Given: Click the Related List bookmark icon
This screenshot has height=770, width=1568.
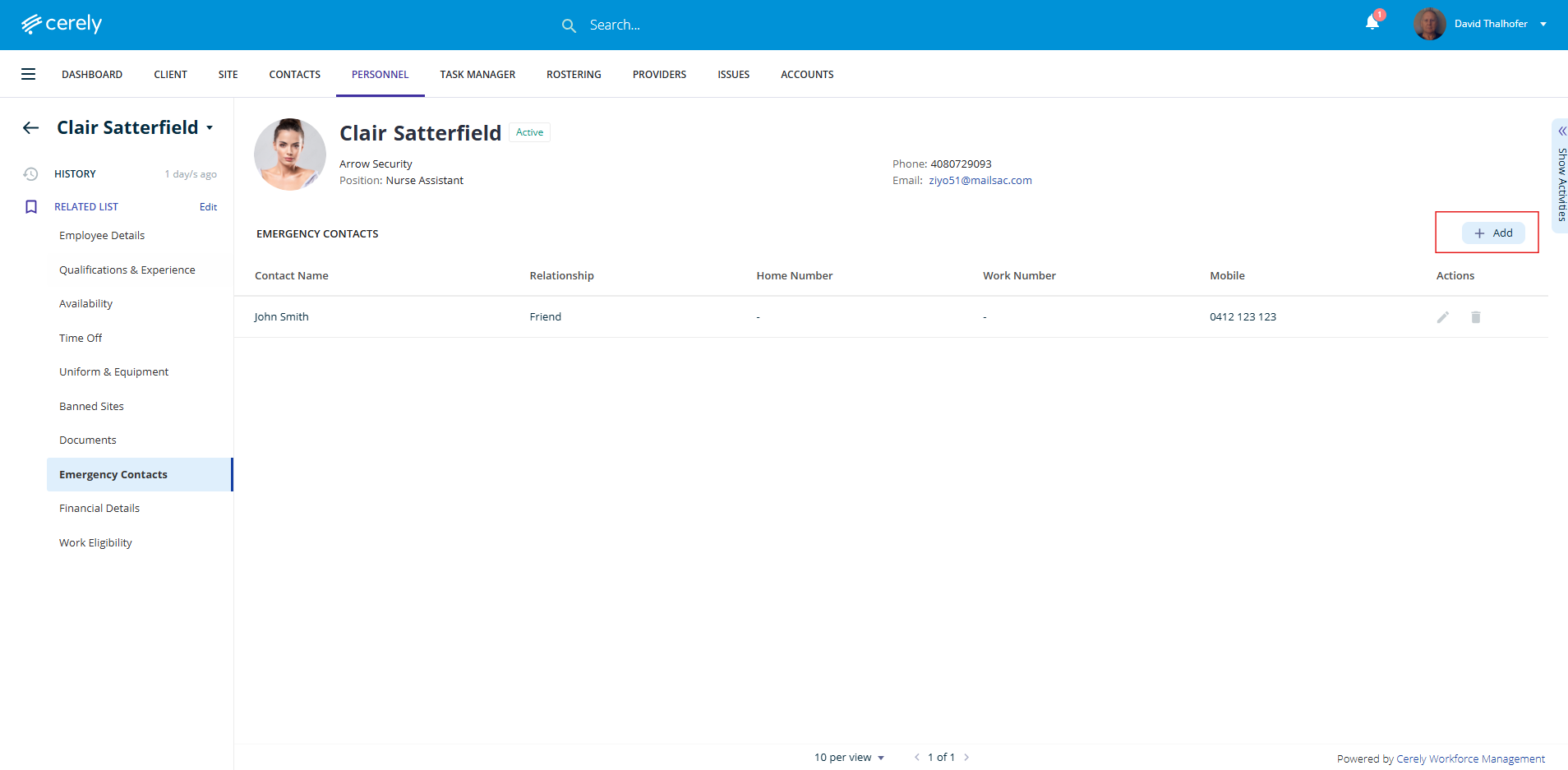Looking at the screenshot, I should pos(31,207).
